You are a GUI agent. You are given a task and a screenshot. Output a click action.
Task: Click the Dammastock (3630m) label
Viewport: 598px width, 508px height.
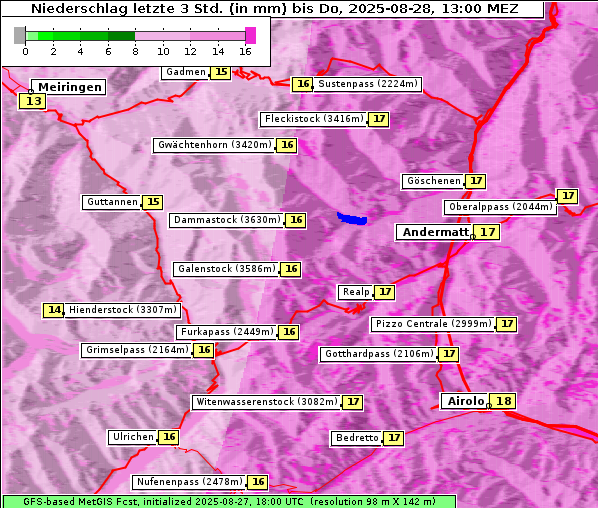click(227, 220)
